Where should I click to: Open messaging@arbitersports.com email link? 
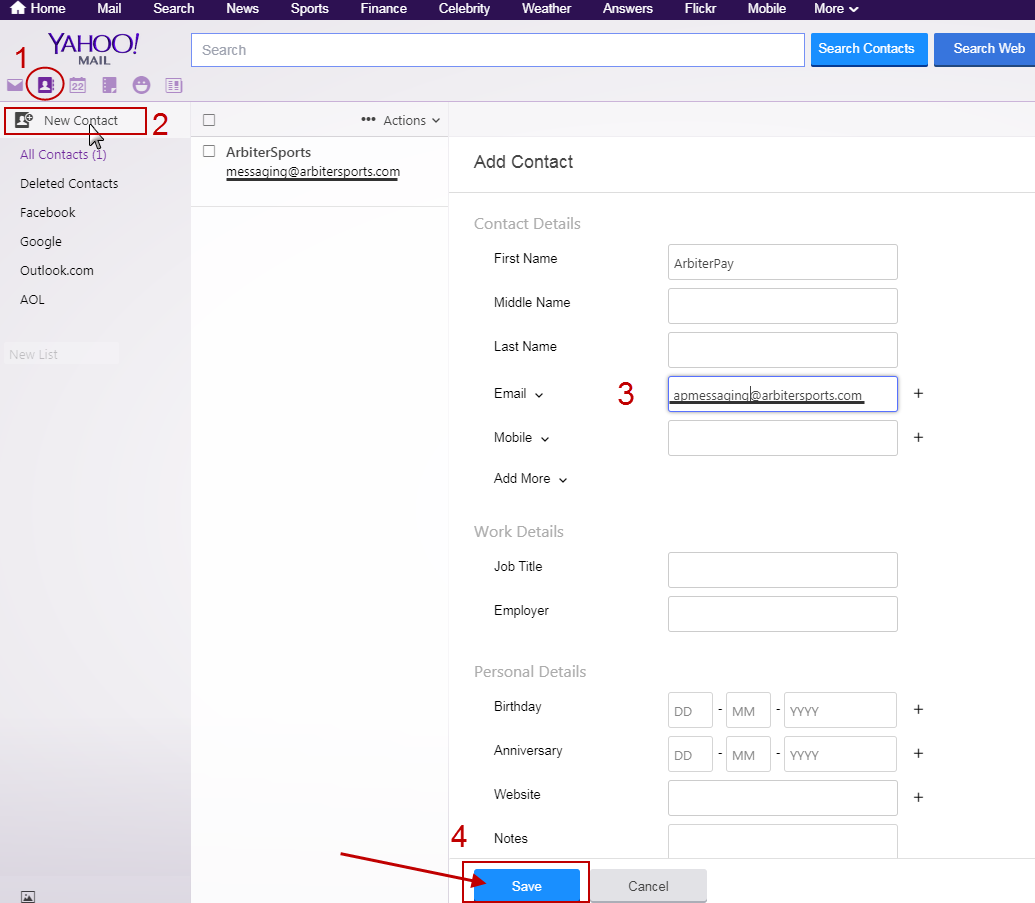click(313, 172)
